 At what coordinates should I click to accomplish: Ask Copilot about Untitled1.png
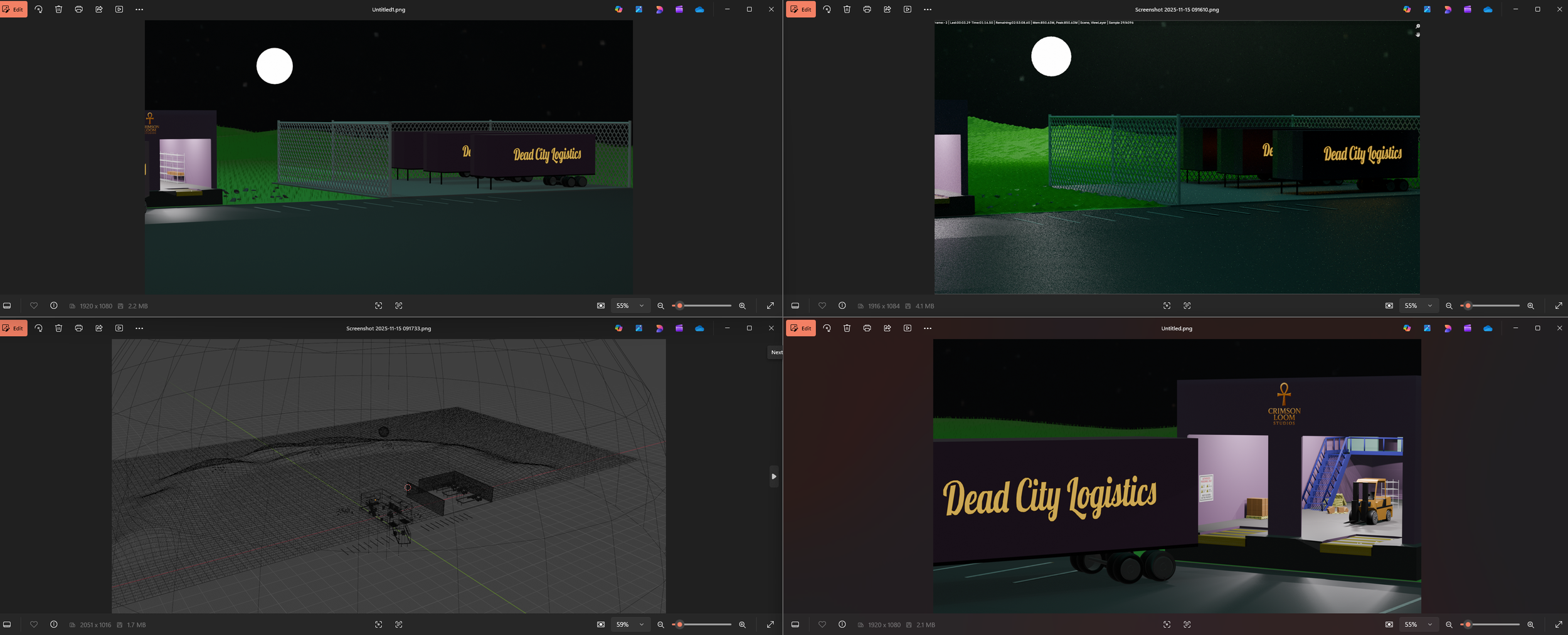(618, 9)
